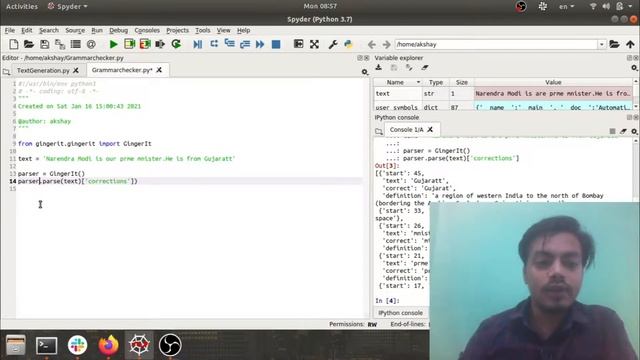The height and width of the screenshot is (360, 640).
Task: Run file with green play button
Action: (x=113, y=44)
